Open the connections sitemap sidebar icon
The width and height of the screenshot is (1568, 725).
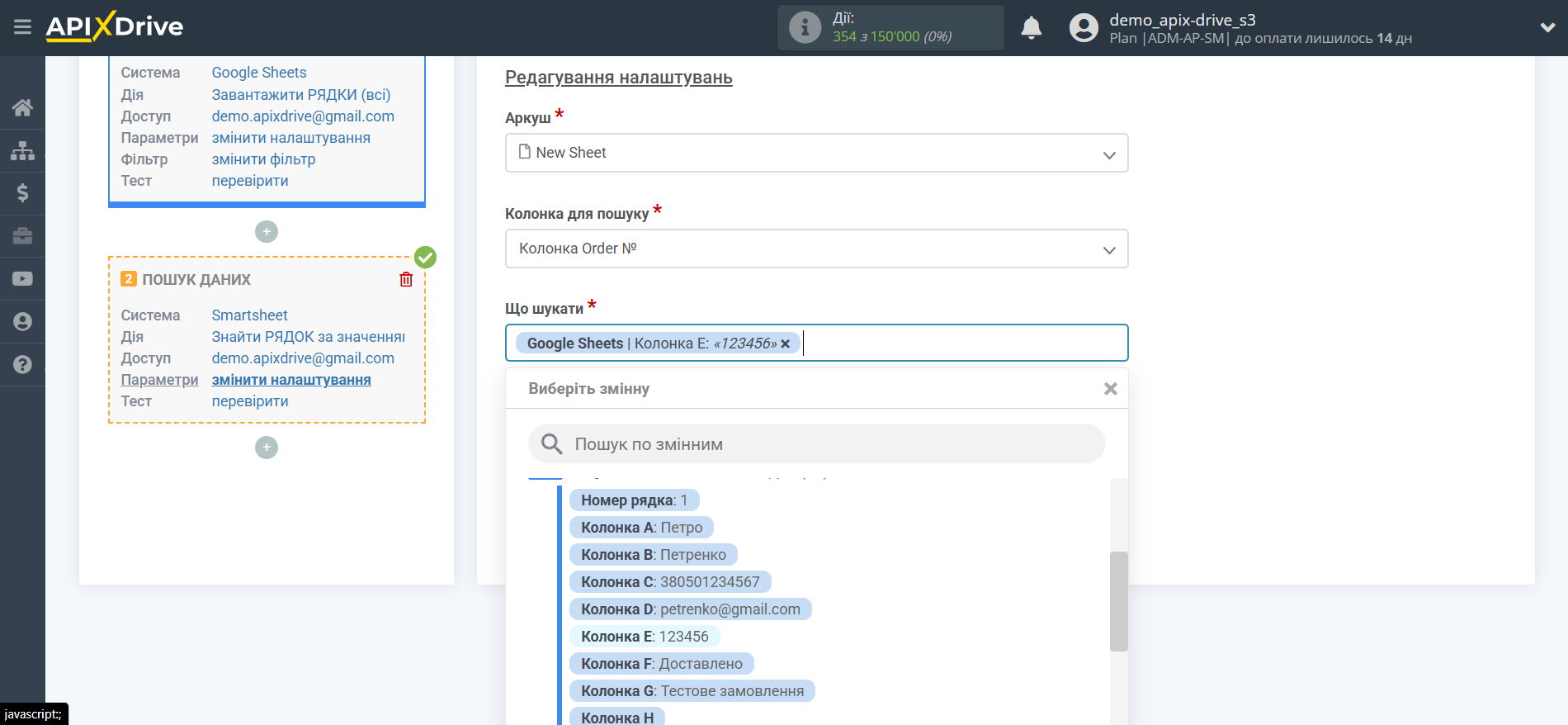click(22, 150)
